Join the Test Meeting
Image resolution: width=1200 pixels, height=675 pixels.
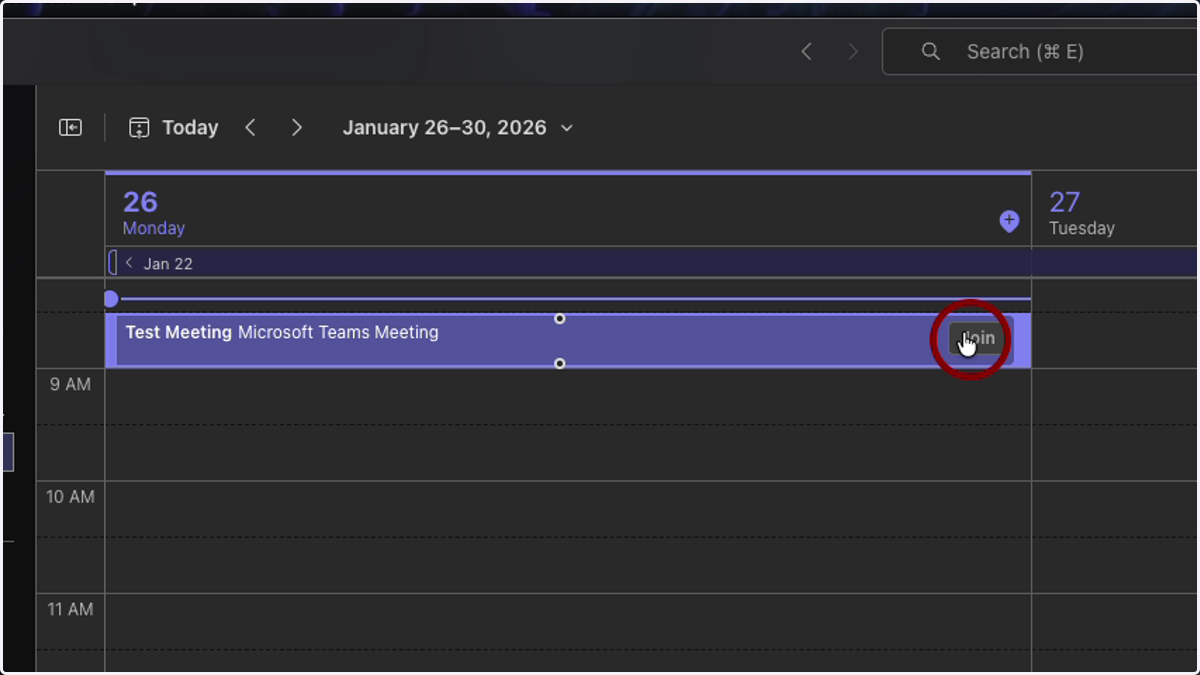click(x=981, y=339)
